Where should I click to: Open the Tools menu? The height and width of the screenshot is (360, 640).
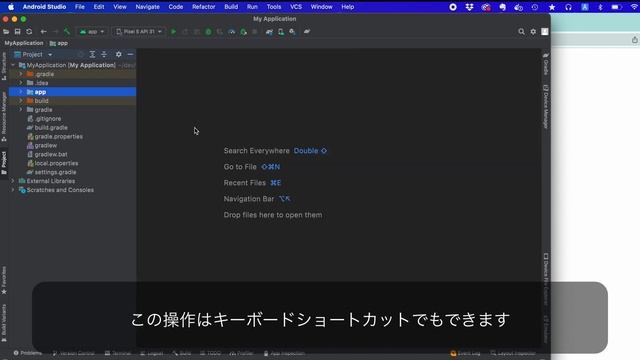[x=273, y=7]
